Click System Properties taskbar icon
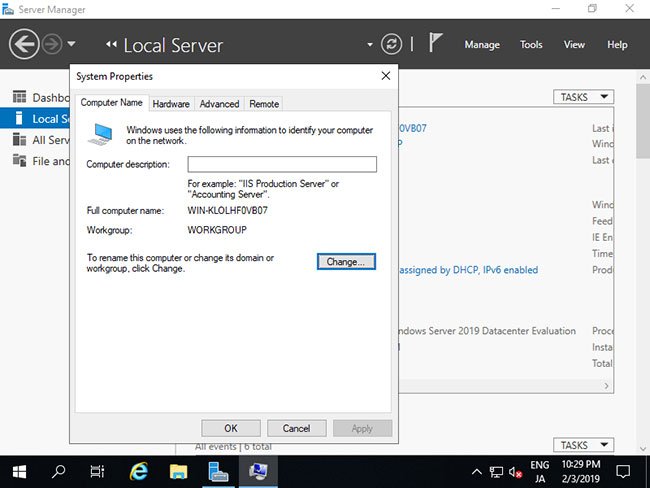Screen dimensions: 650x488 coord(258,471)
